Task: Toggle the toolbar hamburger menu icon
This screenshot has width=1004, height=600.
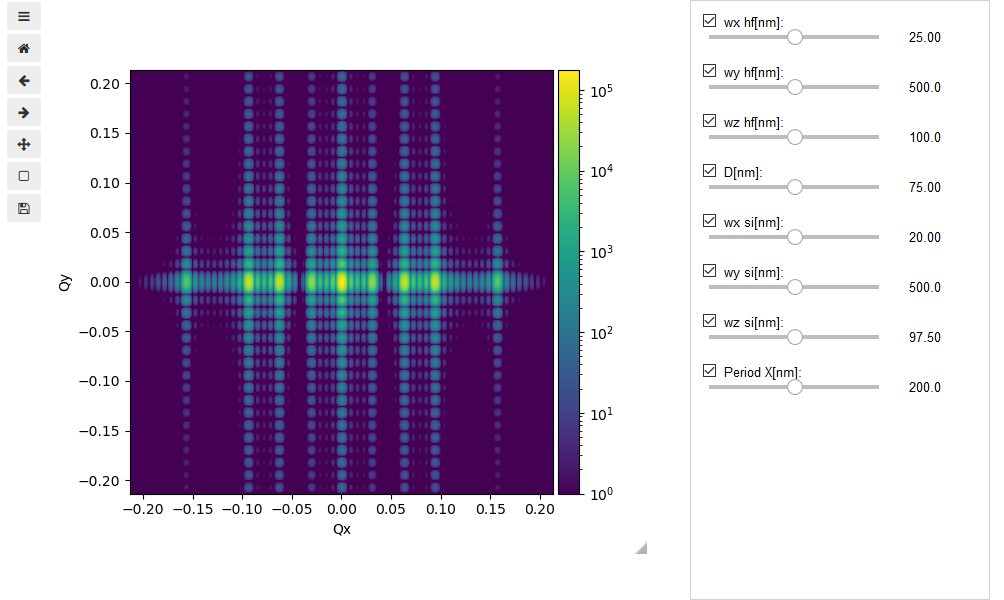Action: click(x=24, y=16)
